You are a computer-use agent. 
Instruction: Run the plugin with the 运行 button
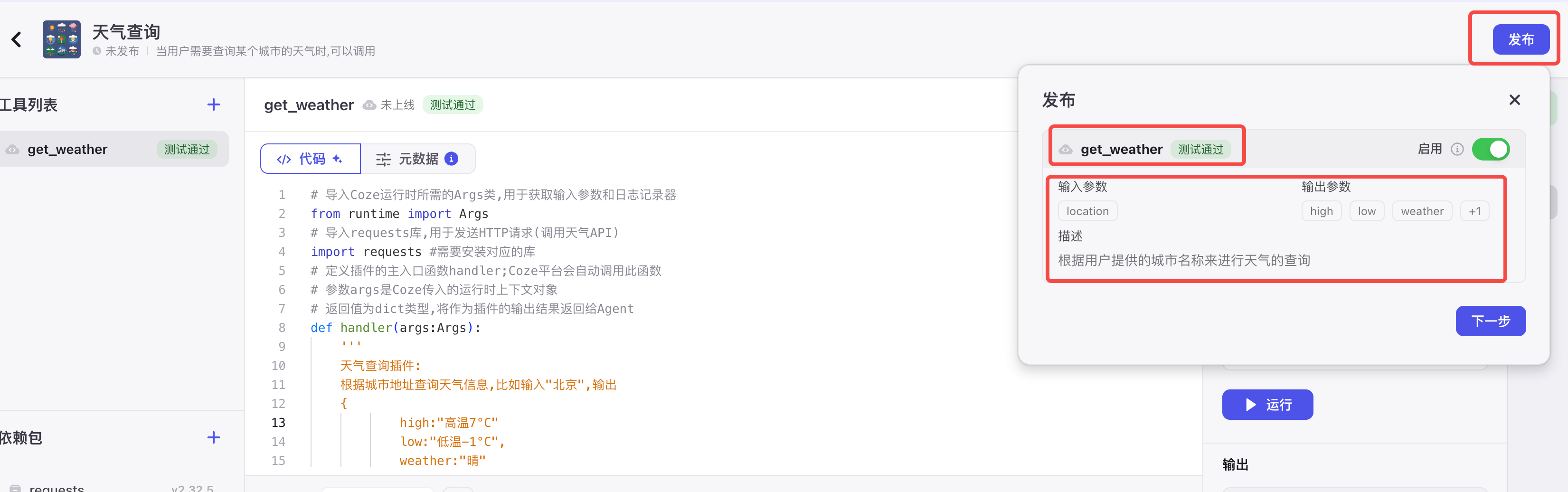click(x=1267, y=404)
